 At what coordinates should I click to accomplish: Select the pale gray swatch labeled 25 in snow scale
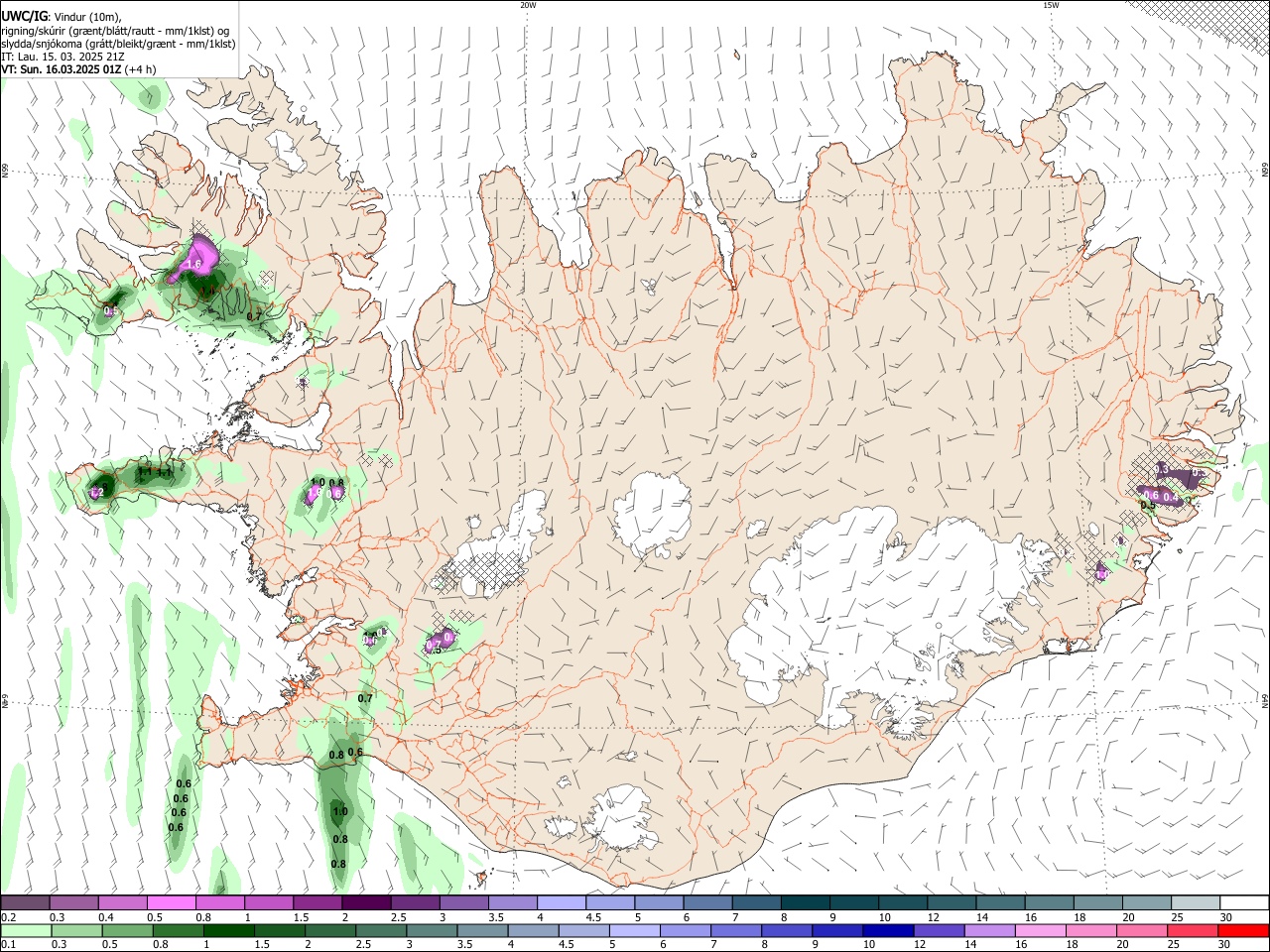click(1195, 903)
